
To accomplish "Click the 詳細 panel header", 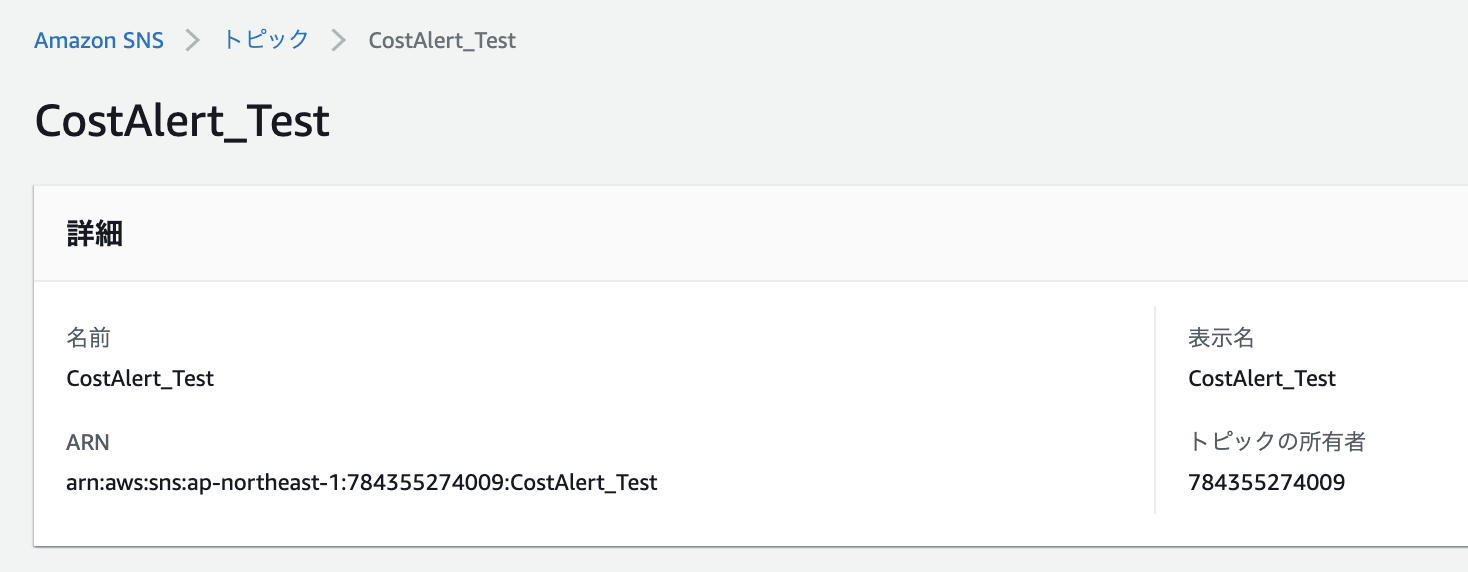I will 95,234.
